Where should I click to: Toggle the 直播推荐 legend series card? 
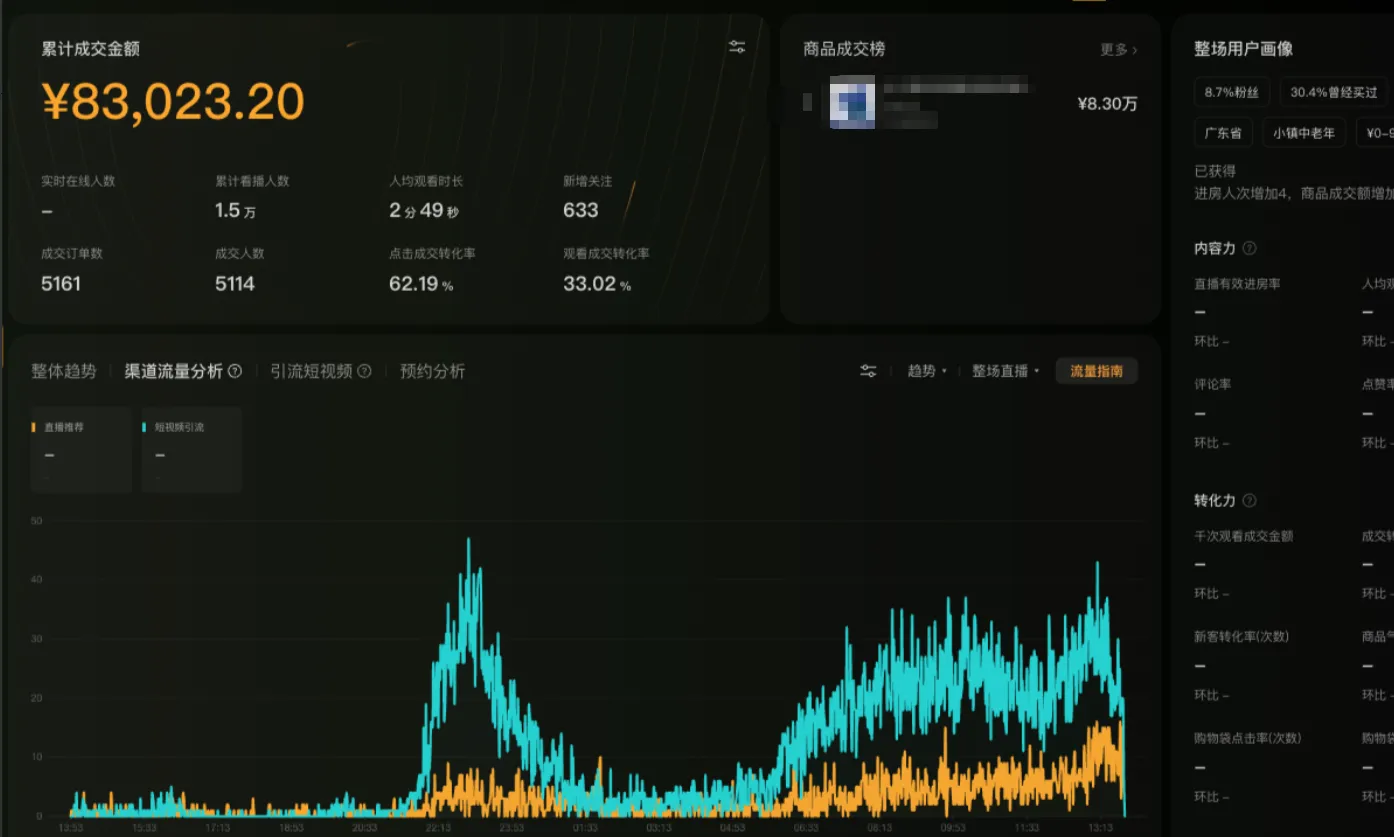point(81,449)
